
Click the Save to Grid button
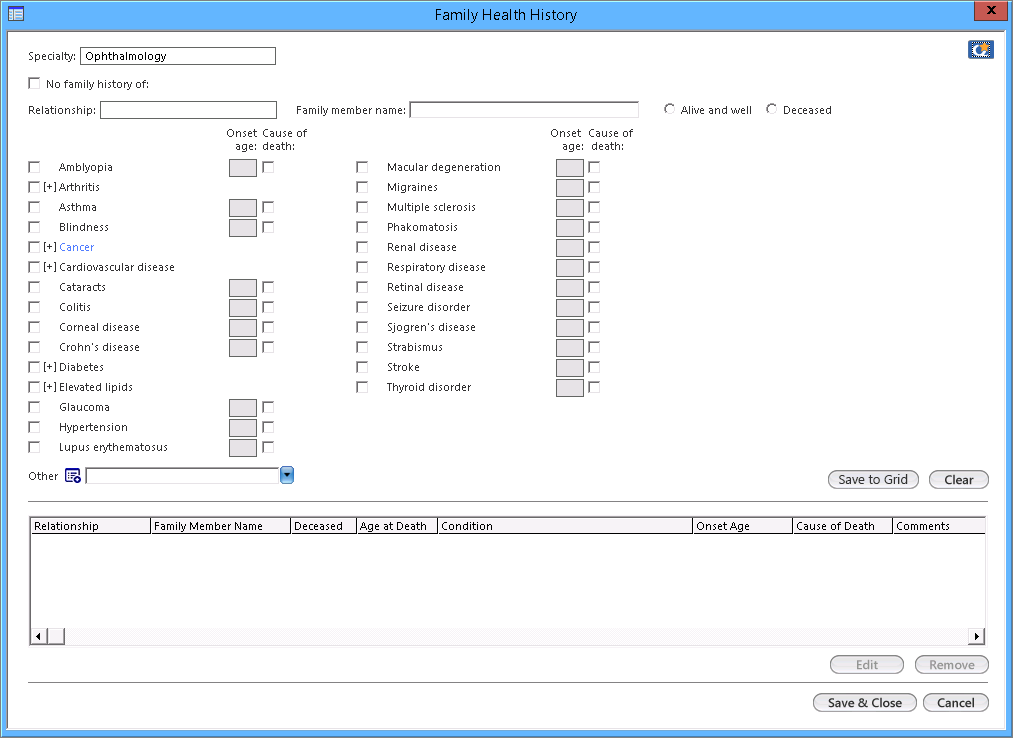873,480
